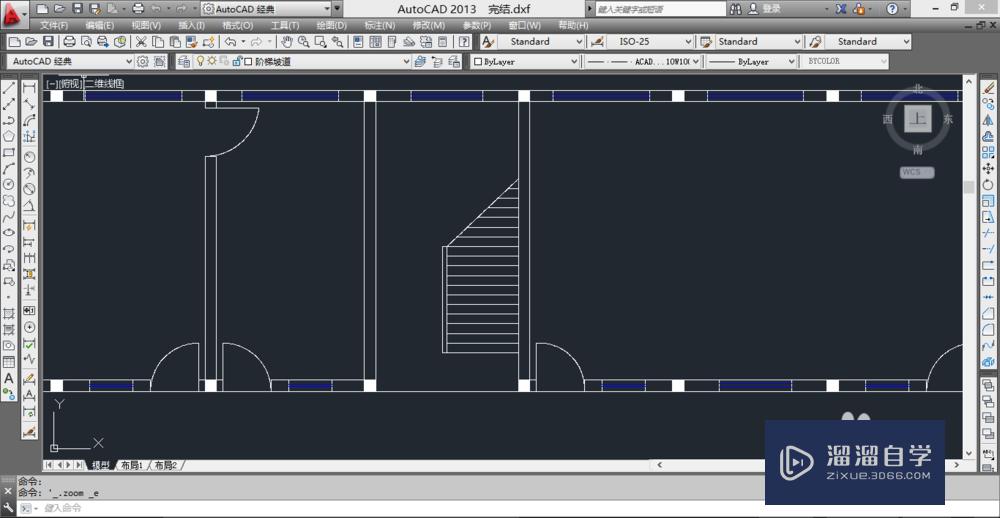The width and height of the screenshot is (1000, 518).
Task: Toggle the [-] viewport controls label
Action: (x=51, y=84)
